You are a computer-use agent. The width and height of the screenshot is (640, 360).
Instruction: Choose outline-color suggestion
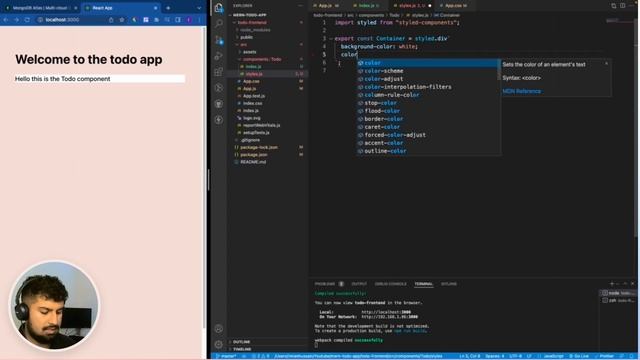click(427, 151)
